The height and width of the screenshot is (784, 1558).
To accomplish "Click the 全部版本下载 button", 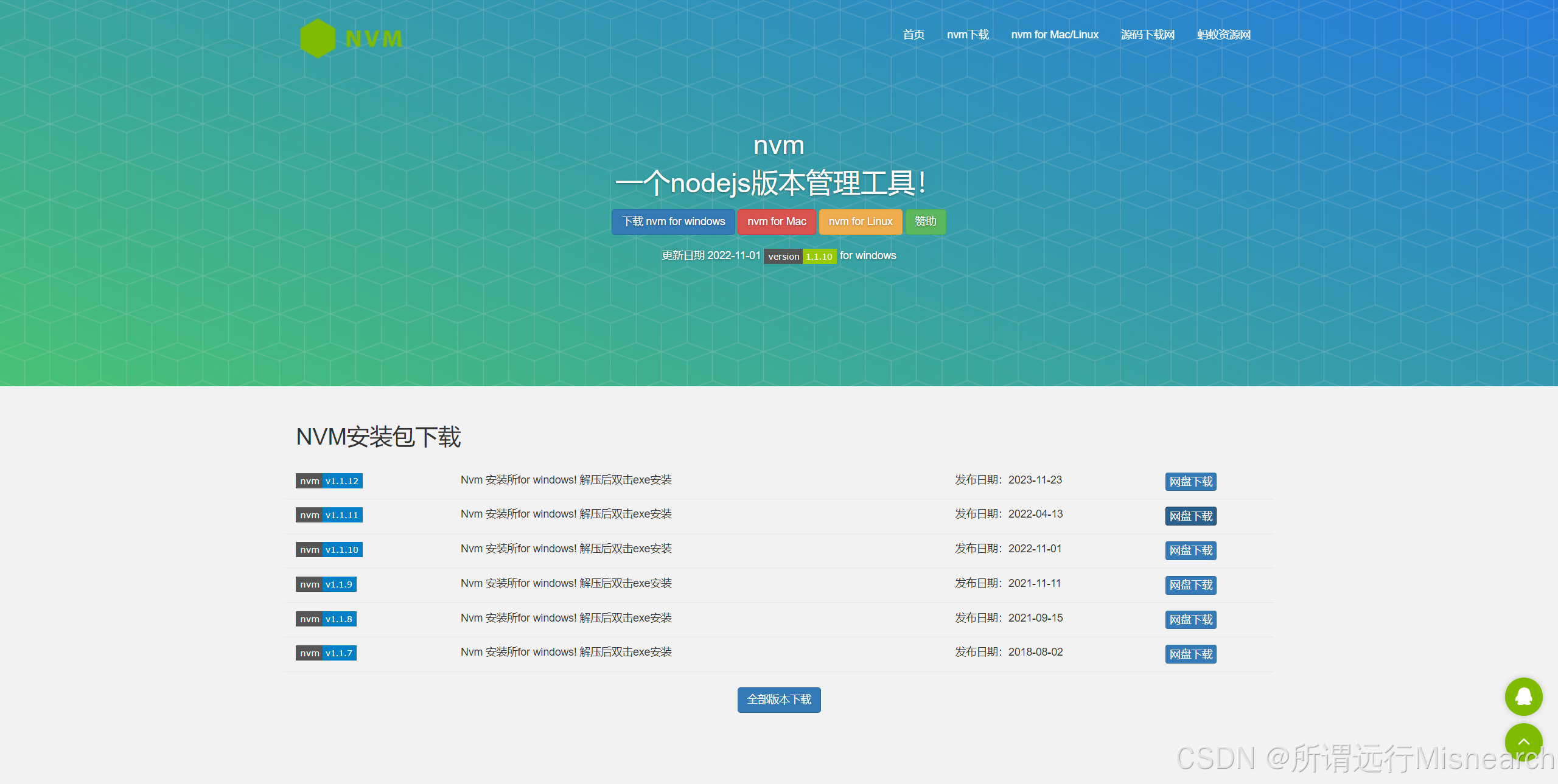I will pos(779,699).
